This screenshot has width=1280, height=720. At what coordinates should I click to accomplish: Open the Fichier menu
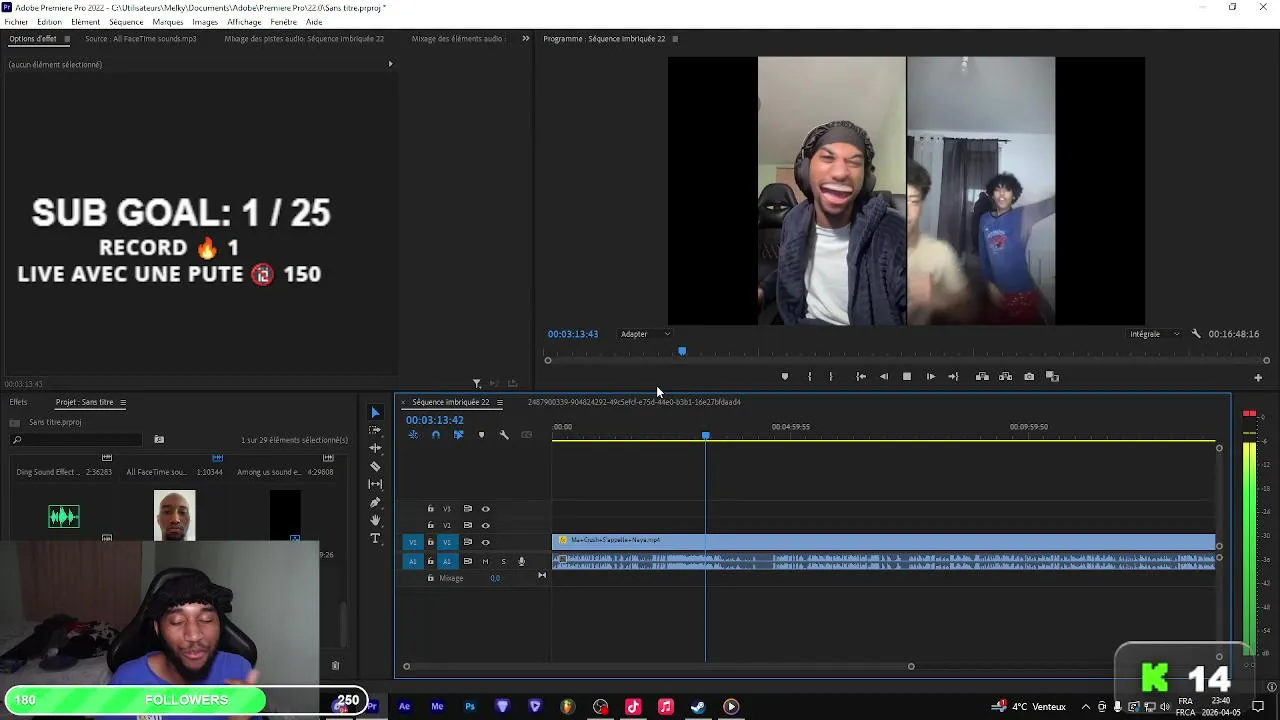click(x=16, y=22)
